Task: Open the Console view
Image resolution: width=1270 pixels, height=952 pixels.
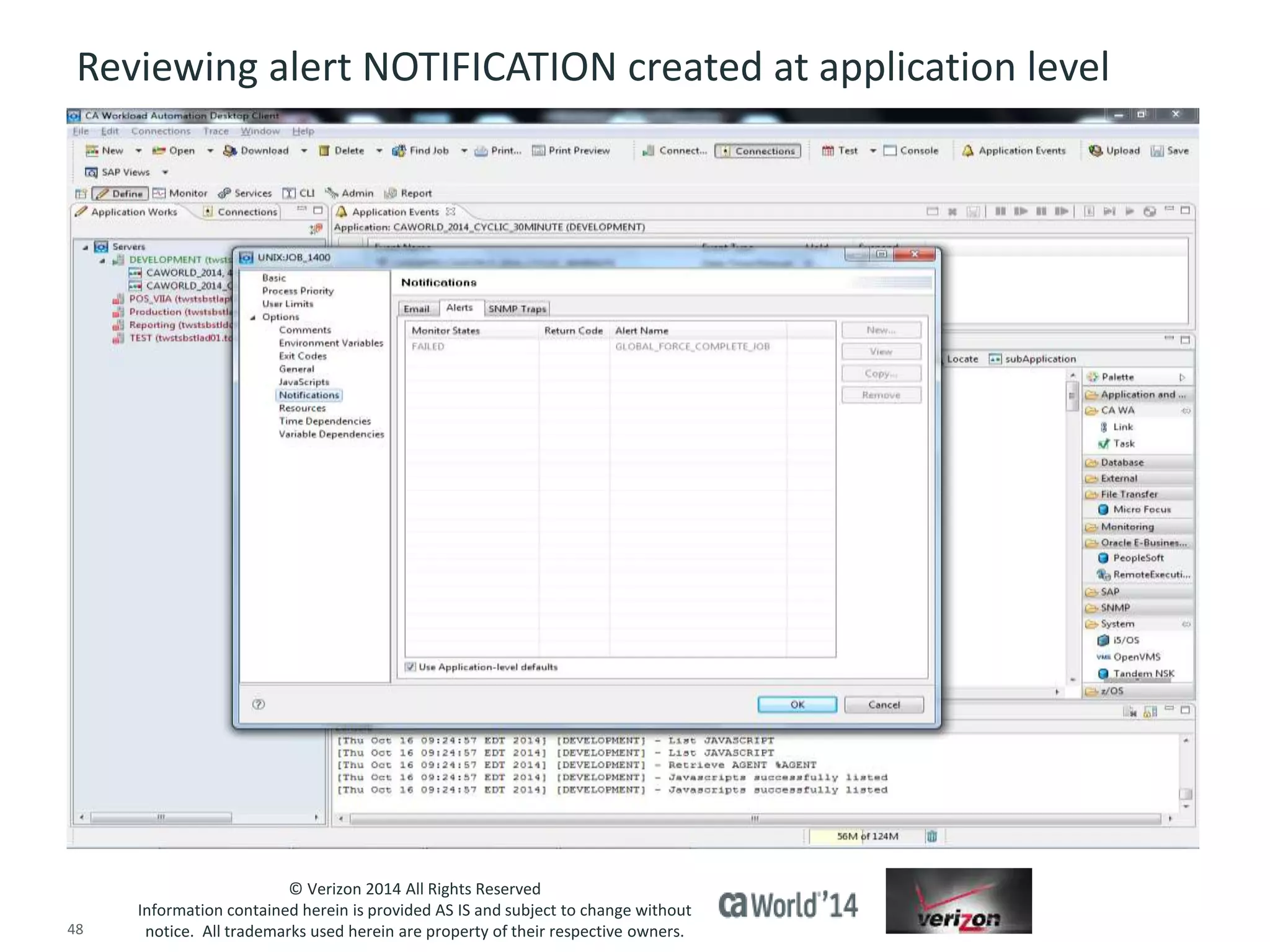Action: [x=911, y=151]
